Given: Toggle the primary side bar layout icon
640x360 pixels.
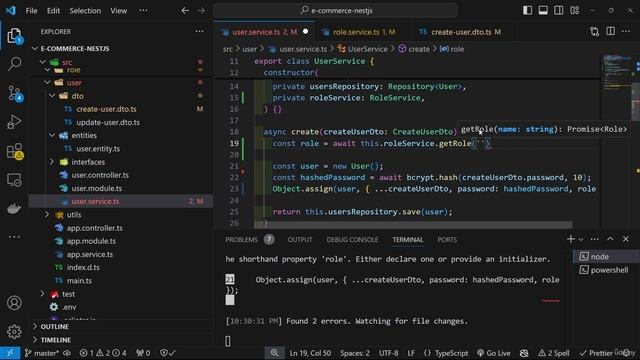Looking at the screenshot, I should tap(527, 10).
